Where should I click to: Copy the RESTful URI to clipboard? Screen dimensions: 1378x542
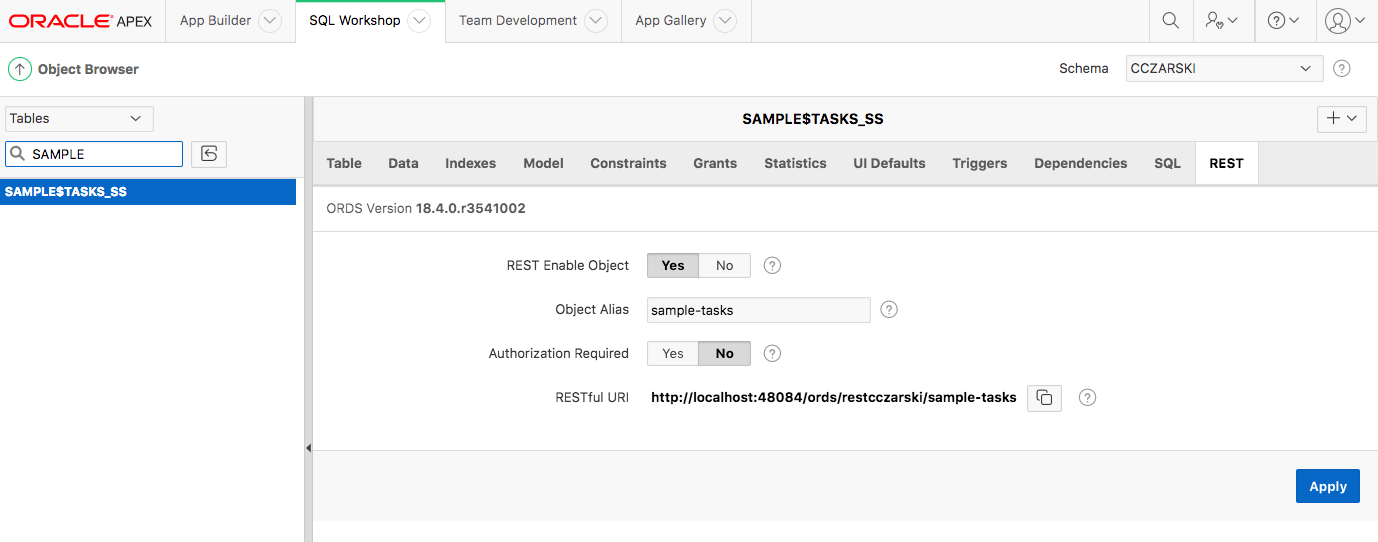[1044, 398]
